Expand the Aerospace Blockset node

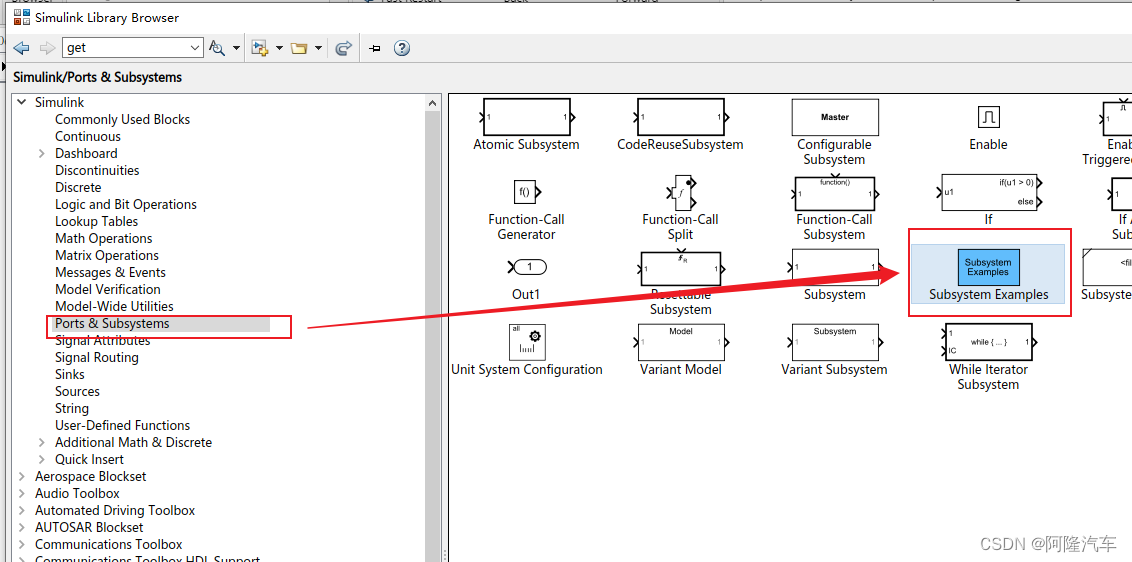click(x=22, y=477)
